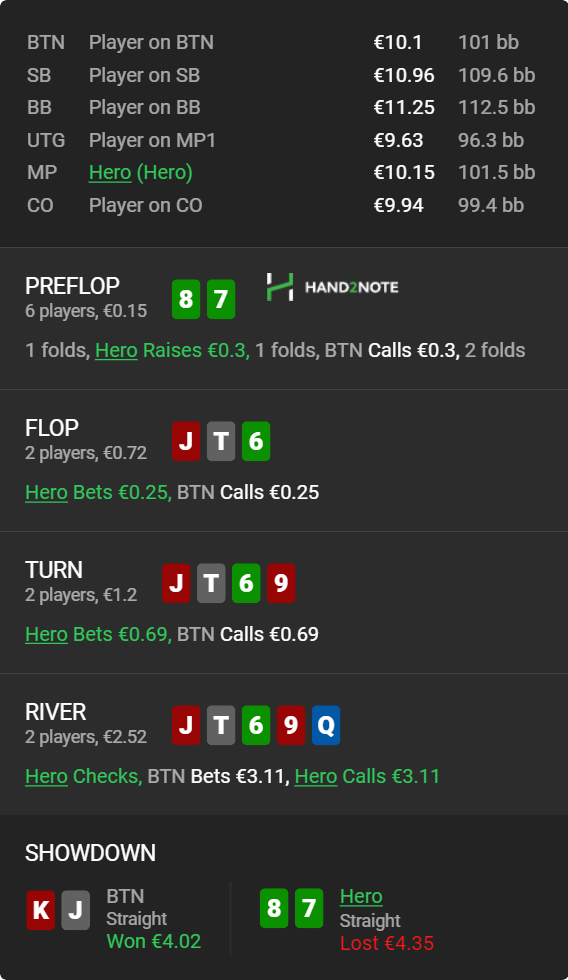Click the Hand2Note logo
The image size is (568, 980).
coord(332,287)
